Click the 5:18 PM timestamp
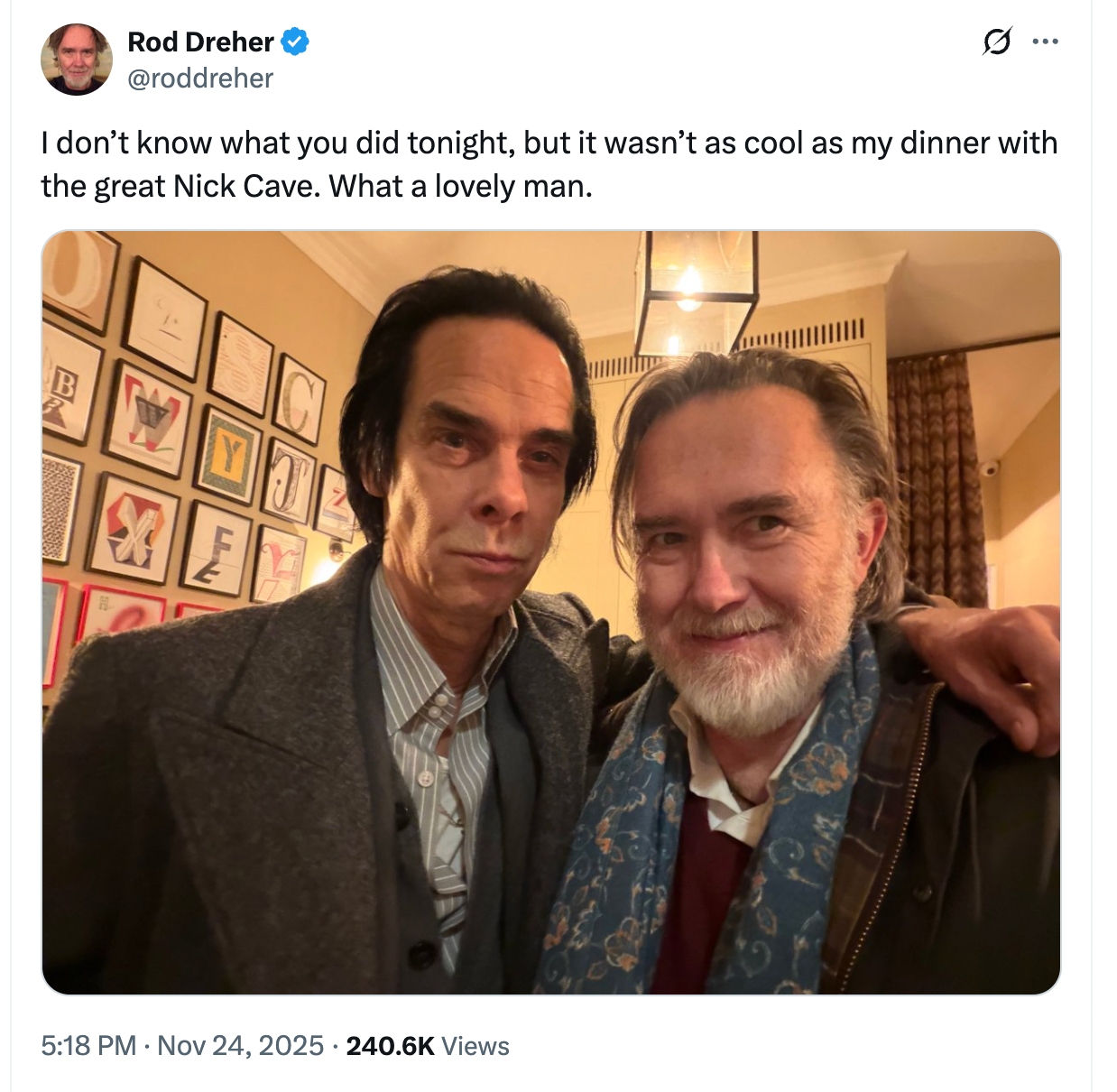The width and height of the screenshot is (1117, 1092). pyautogui.click(x=88, y=1045)
